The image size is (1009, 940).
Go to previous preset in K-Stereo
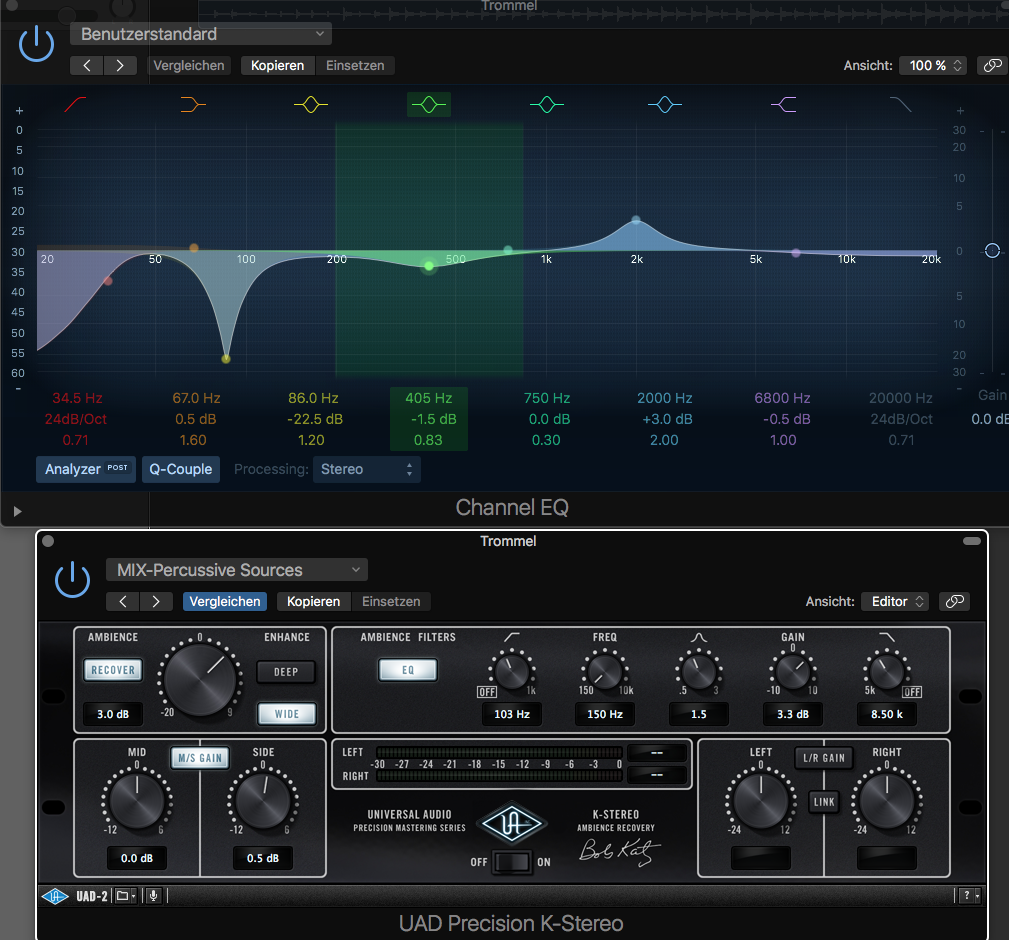(123, 601)
